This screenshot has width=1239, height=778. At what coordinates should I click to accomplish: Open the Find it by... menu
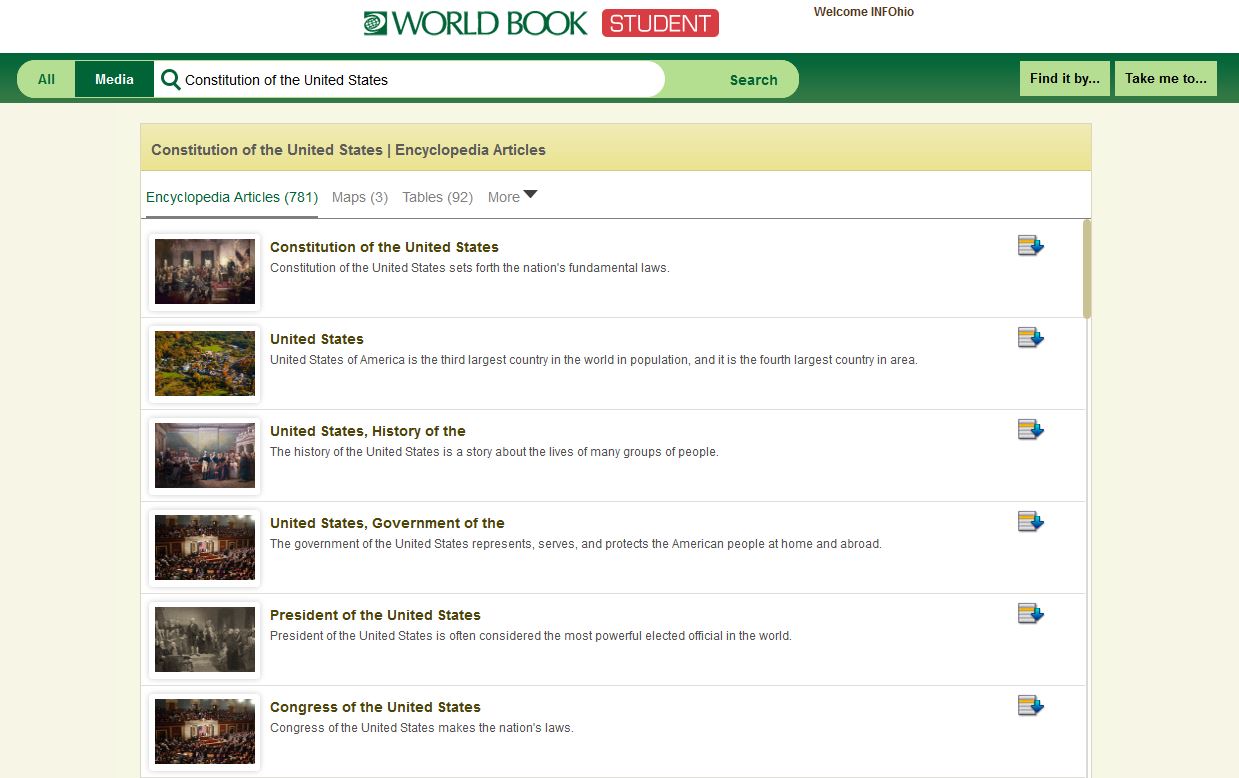pos(1065,78)
